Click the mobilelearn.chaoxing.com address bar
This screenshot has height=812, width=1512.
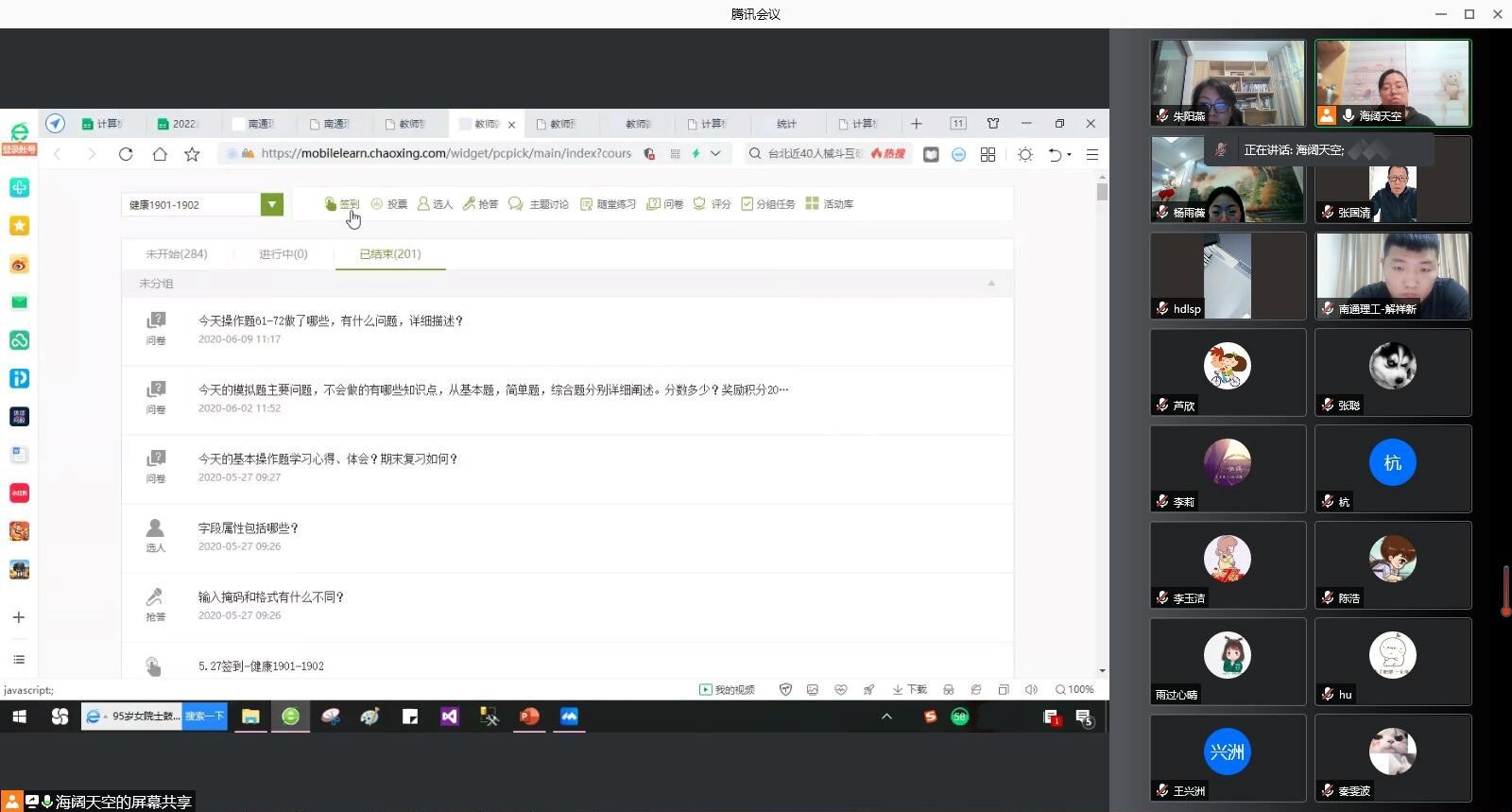pyautogui.click(x=445, y=153)
